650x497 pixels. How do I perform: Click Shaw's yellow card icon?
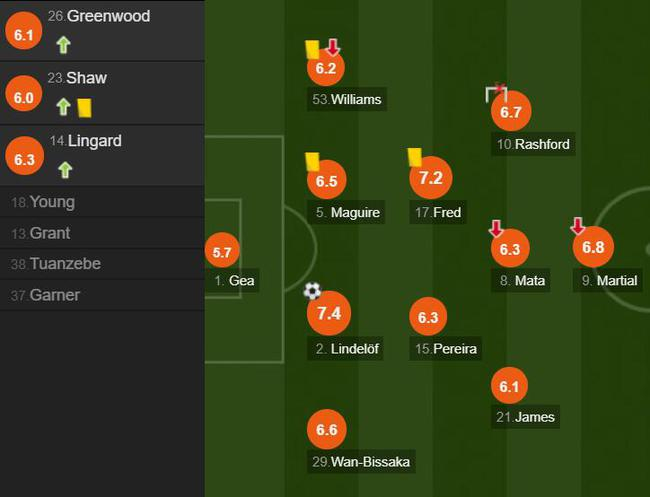[x=84, y=107]
